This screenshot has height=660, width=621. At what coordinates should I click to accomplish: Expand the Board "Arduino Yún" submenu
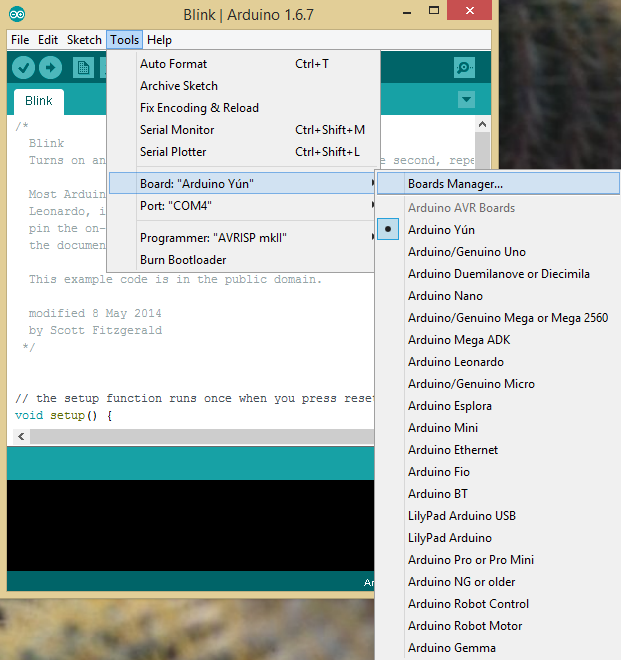[x=242, y=184]
